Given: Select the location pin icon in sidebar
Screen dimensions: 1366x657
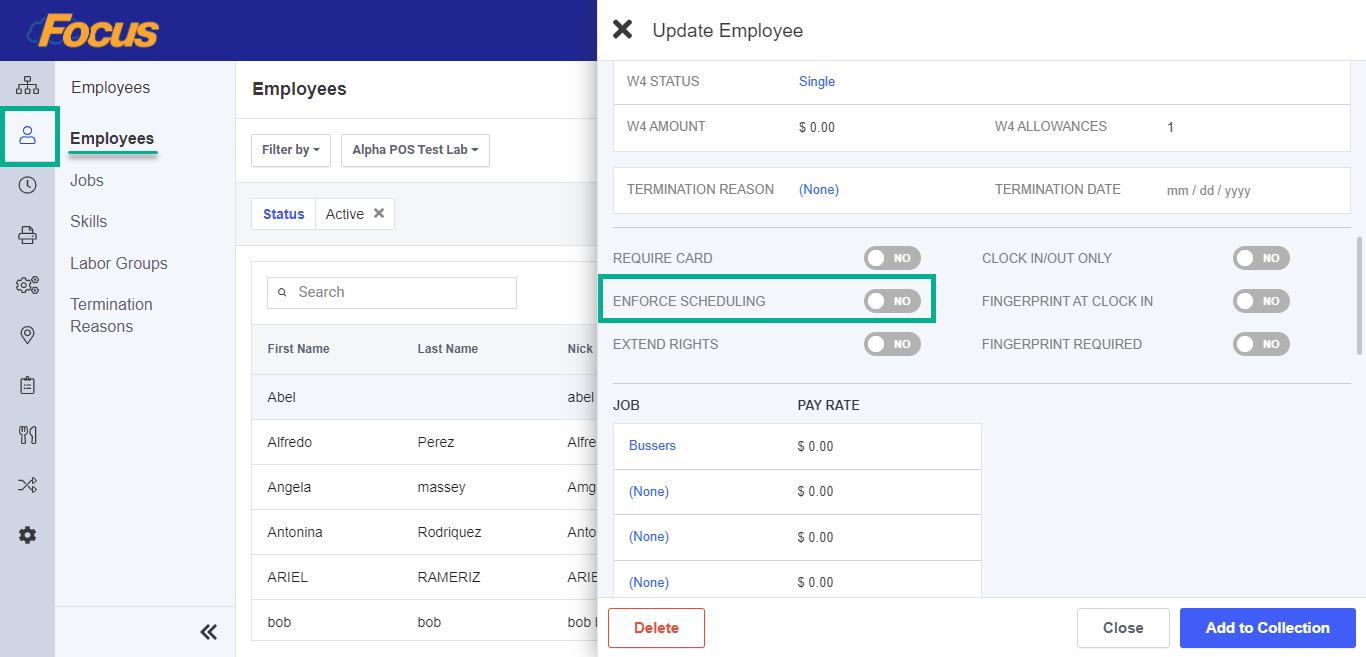Looking at the screenshot, I should point(27,335).
